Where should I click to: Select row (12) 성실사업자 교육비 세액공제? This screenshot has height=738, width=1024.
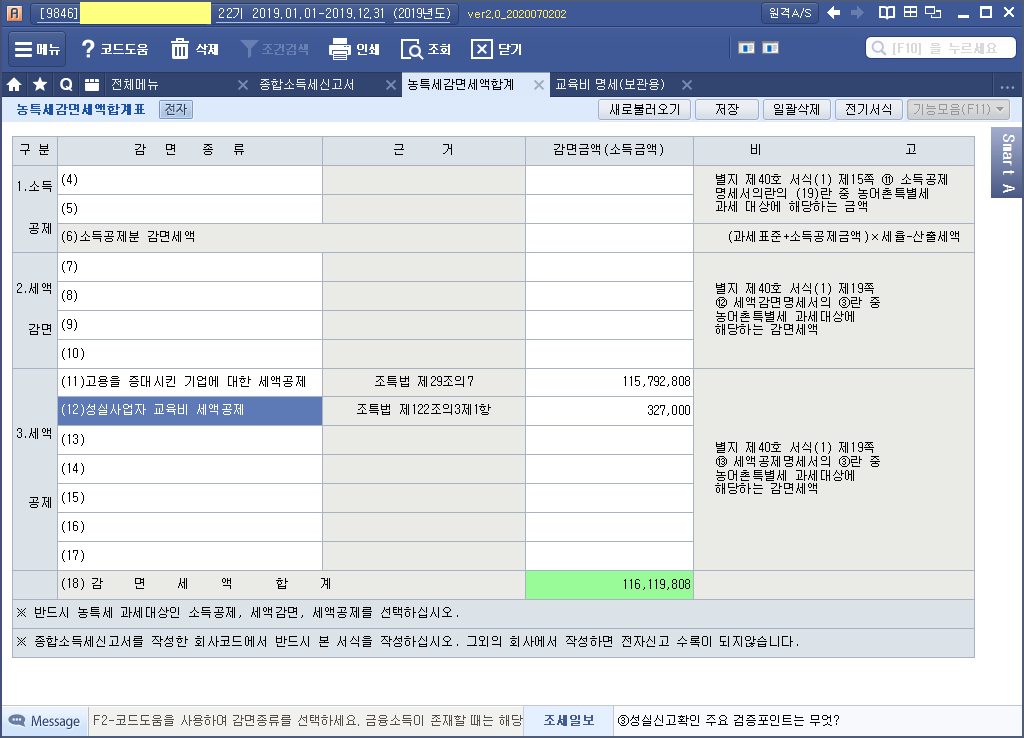(190, 411)
